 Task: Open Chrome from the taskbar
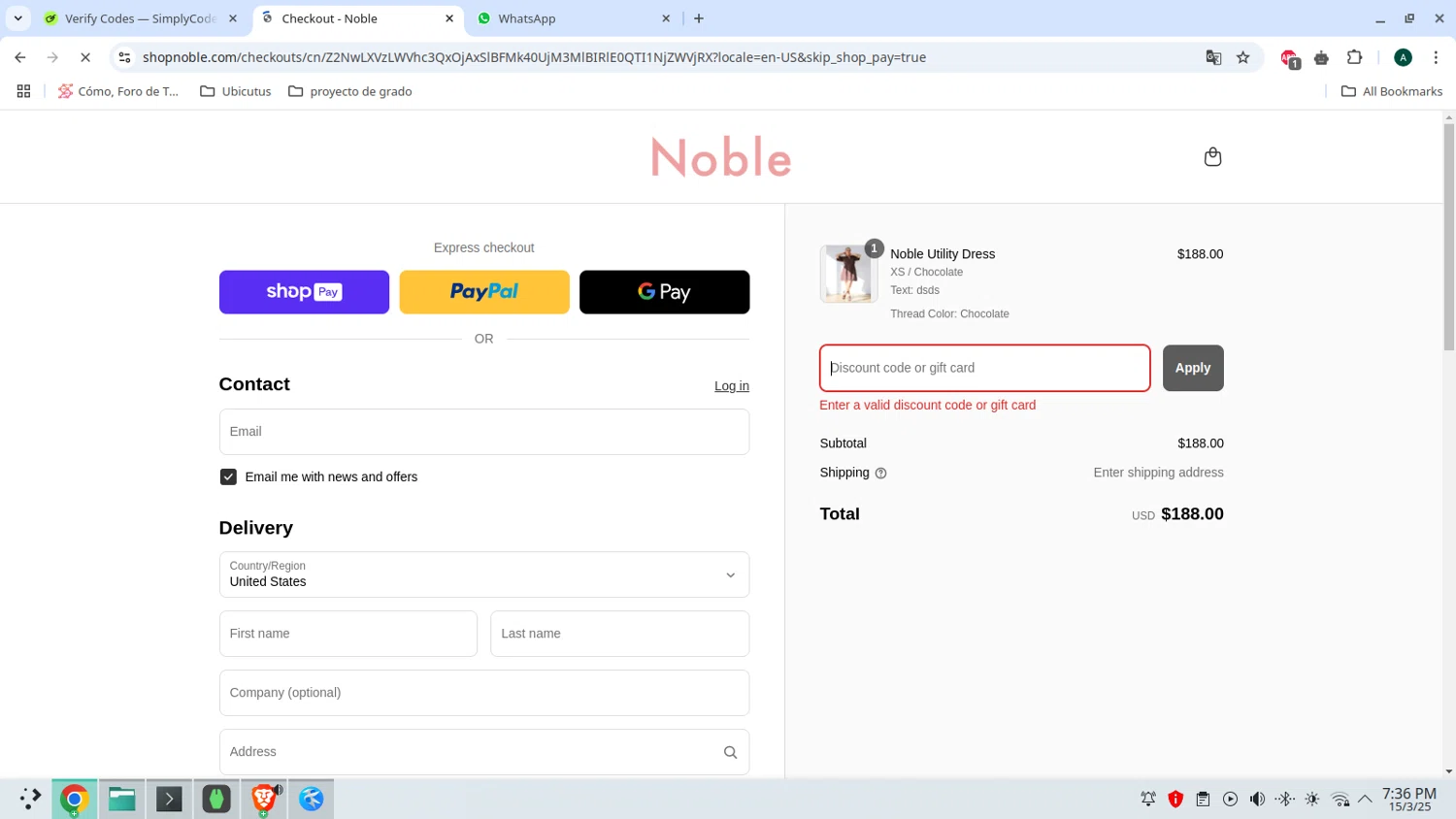tap(74, 799)
